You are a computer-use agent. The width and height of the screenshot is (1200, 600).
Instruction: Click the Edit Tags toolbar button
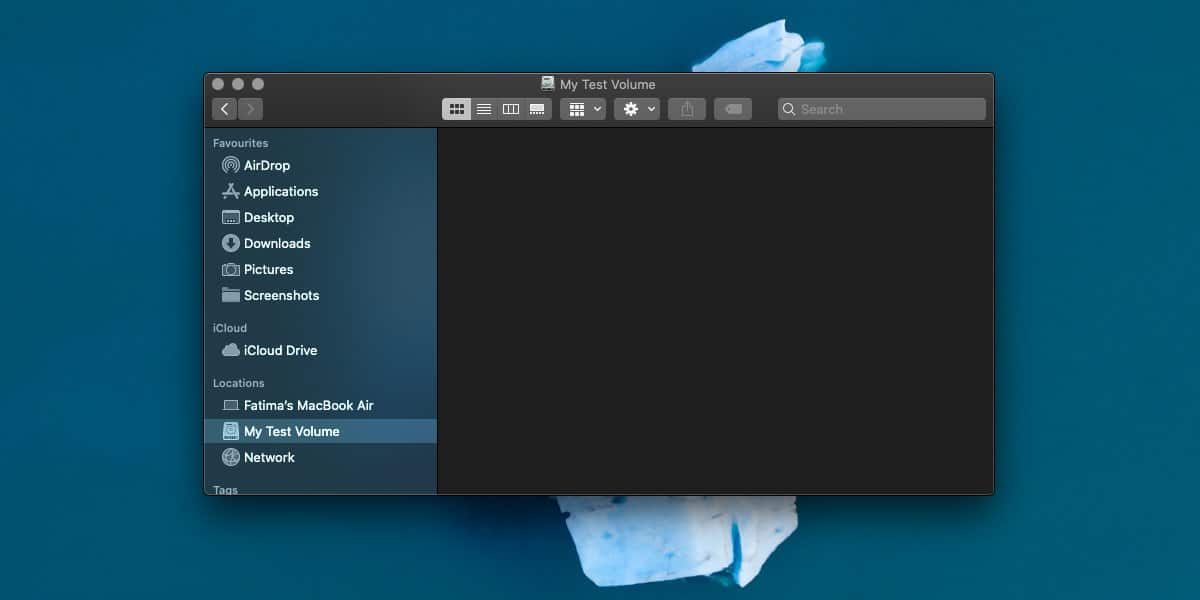click(x=733, y=109)
